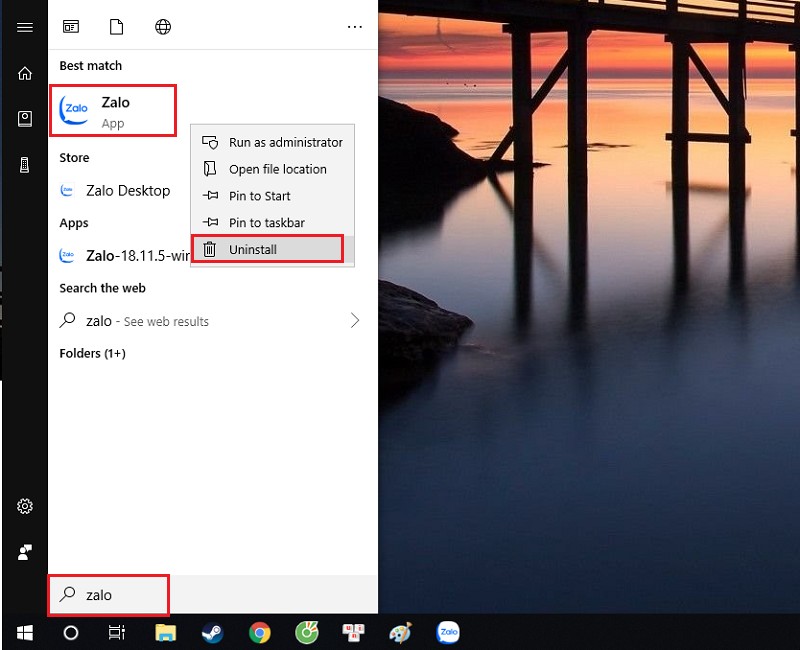Select Pin to taskbar in context menu
Screen dimensions: 800x650
[266, 223]
